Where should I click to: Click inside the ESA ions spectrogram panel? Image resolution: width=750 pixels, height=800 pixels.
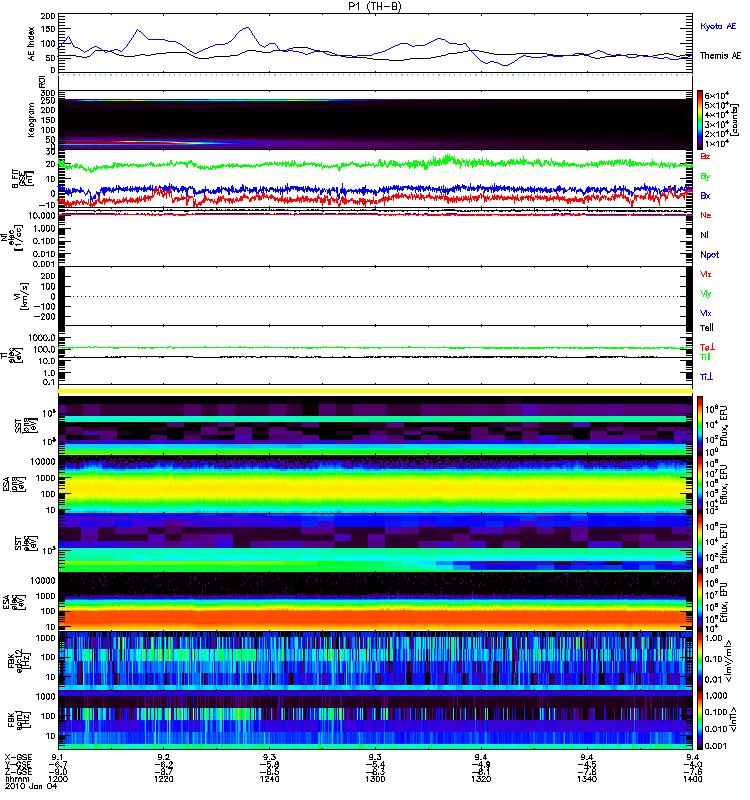click(375, 485)
